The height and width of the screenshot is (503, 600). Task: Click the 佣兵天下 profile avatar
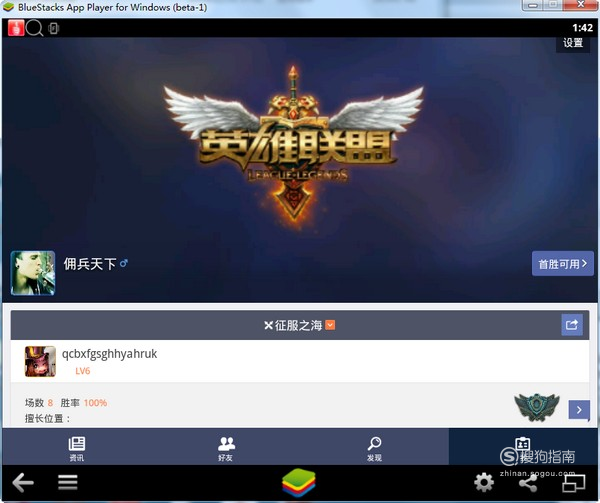33,273
